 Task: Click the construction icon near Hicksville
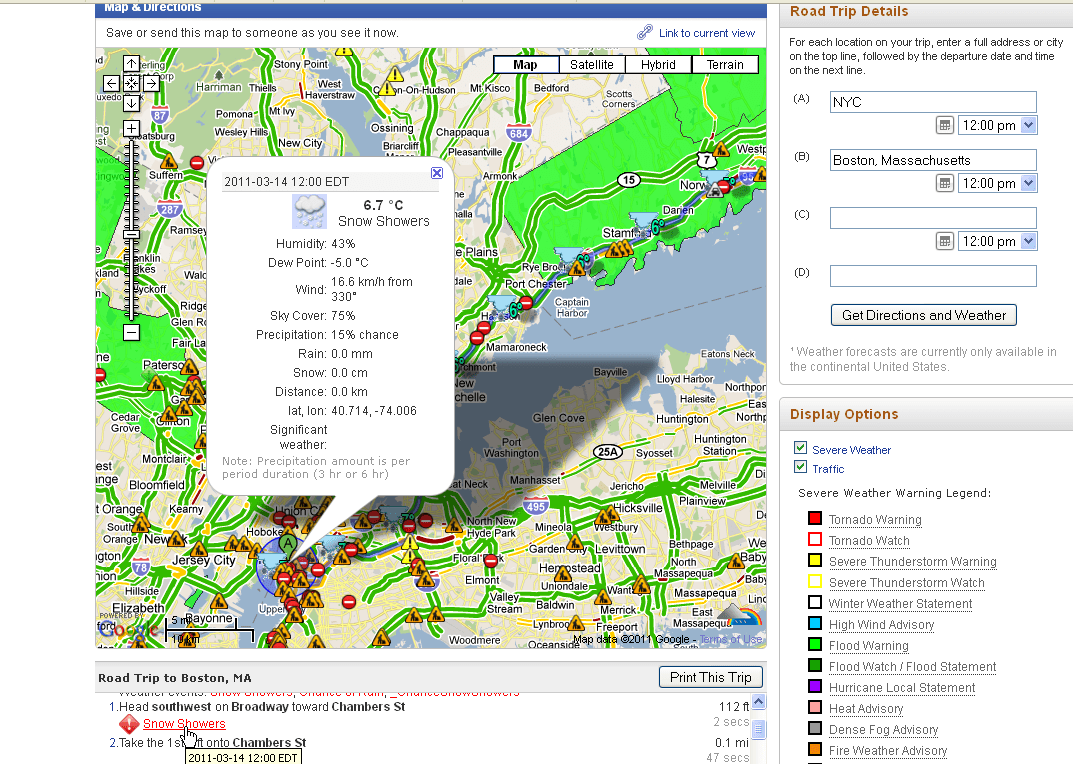605,516
